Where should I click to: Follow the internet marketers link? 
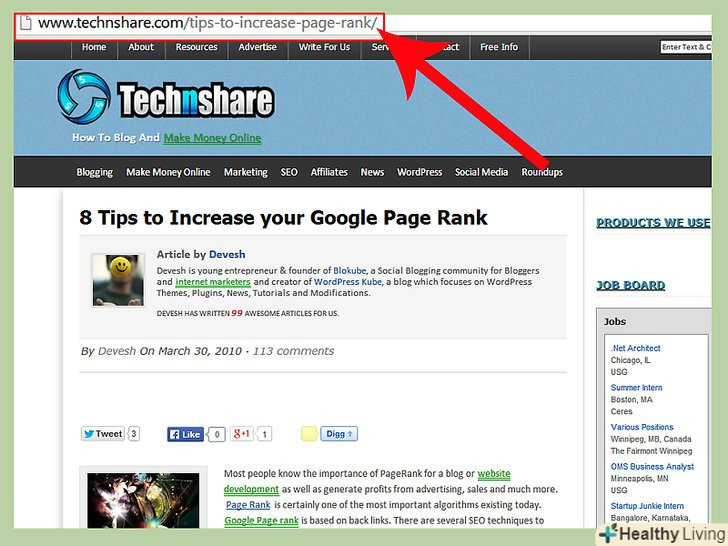(213, 282)
